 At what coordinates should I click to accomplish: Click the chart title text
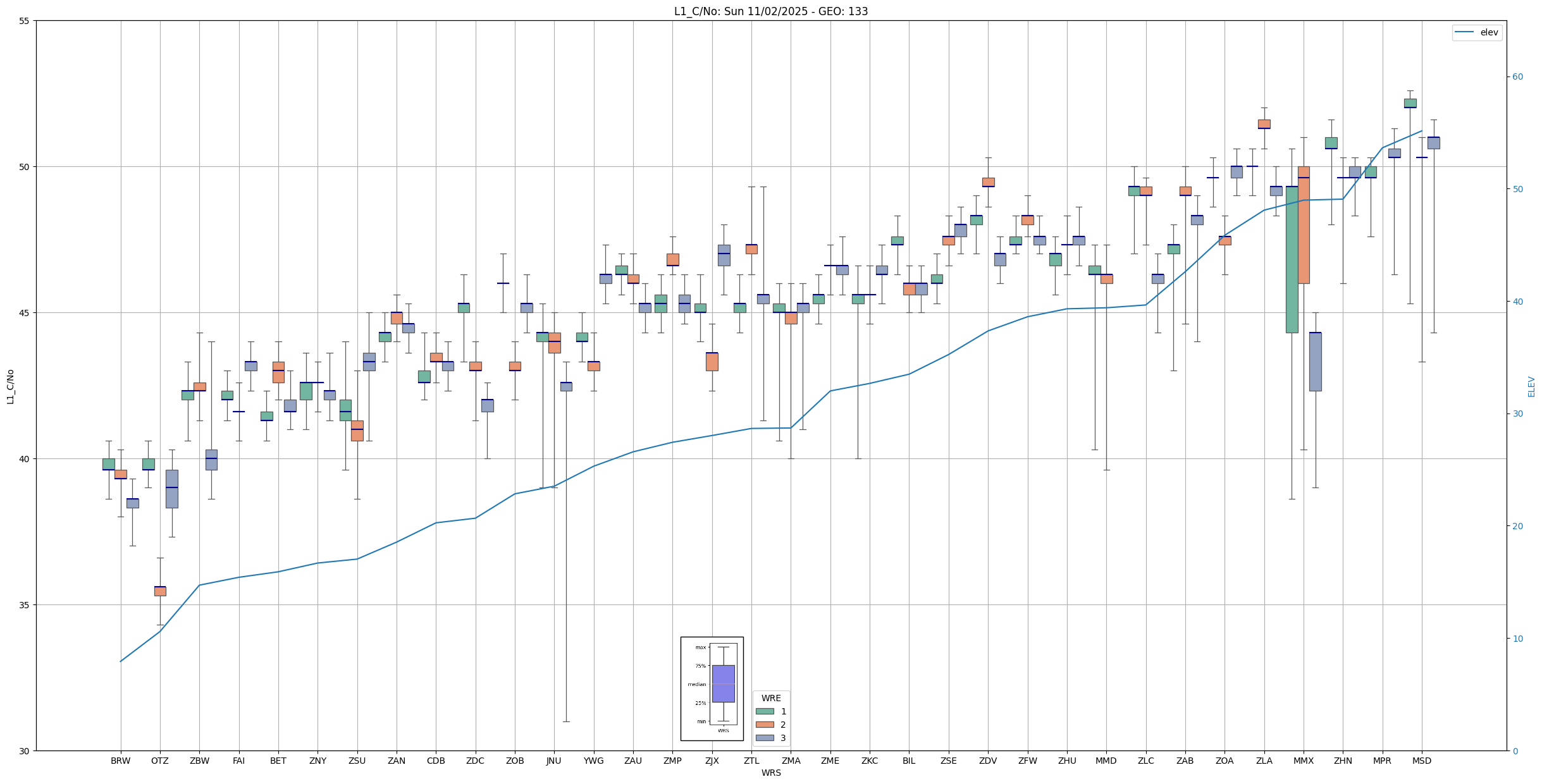(770, 11)
